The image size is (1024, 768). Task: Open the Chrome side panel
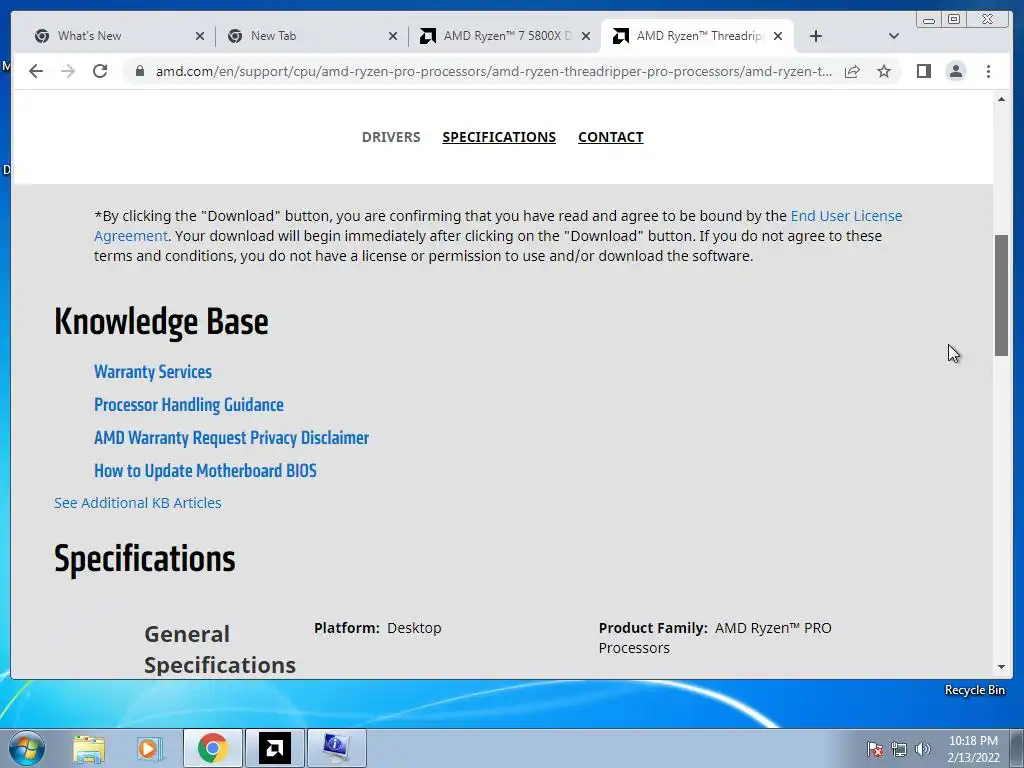coord(923,71)
